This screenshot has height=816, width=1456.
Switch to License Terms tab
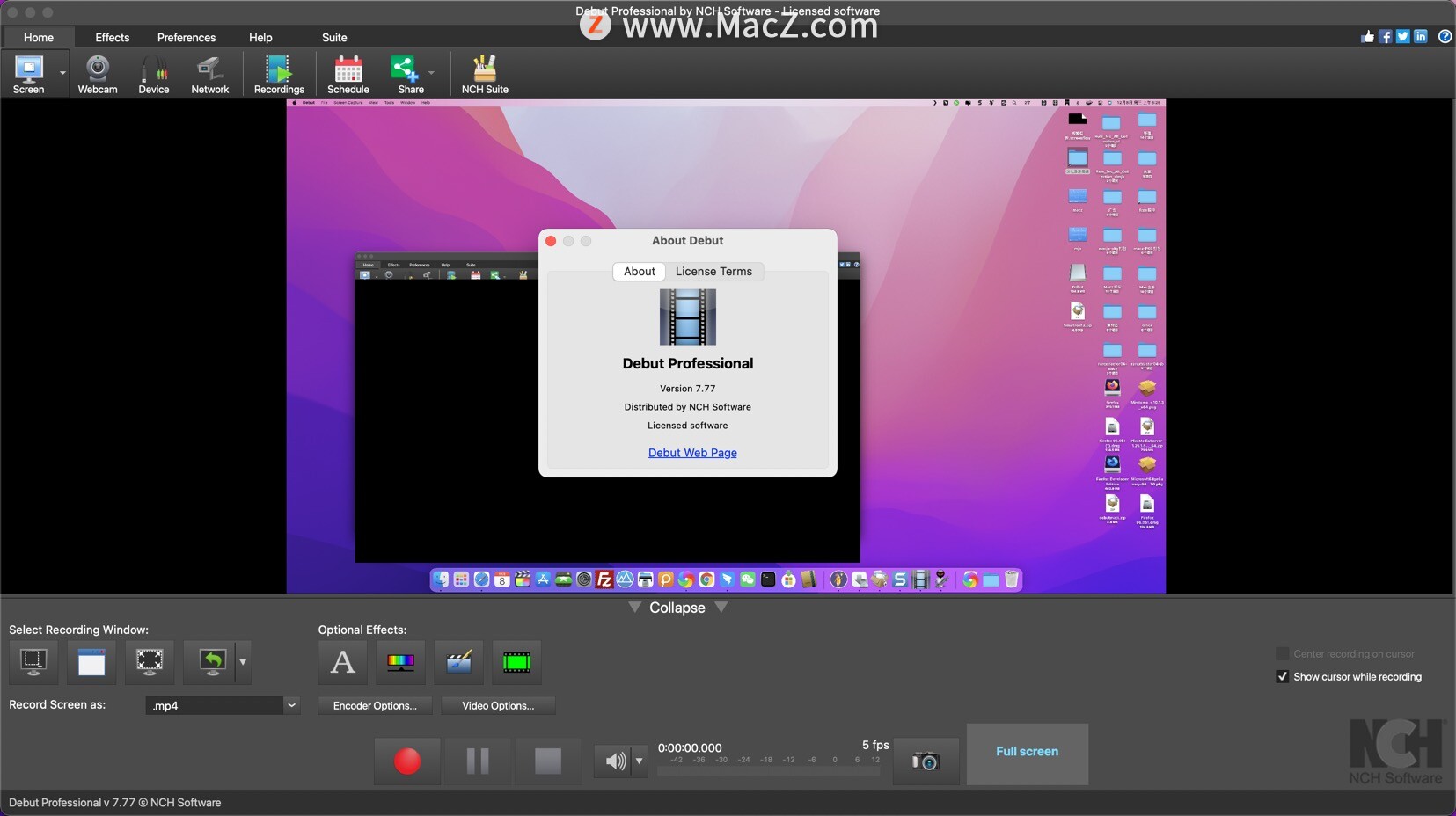click(x=713, y=272)
